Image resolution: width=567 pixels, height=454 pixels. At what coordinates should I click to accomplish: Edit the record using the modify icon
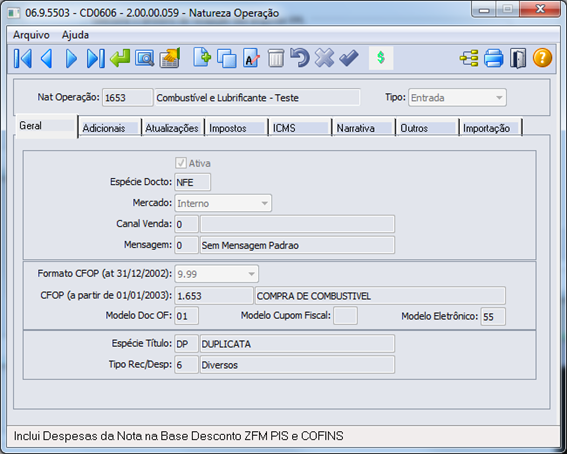click(251, 58)
